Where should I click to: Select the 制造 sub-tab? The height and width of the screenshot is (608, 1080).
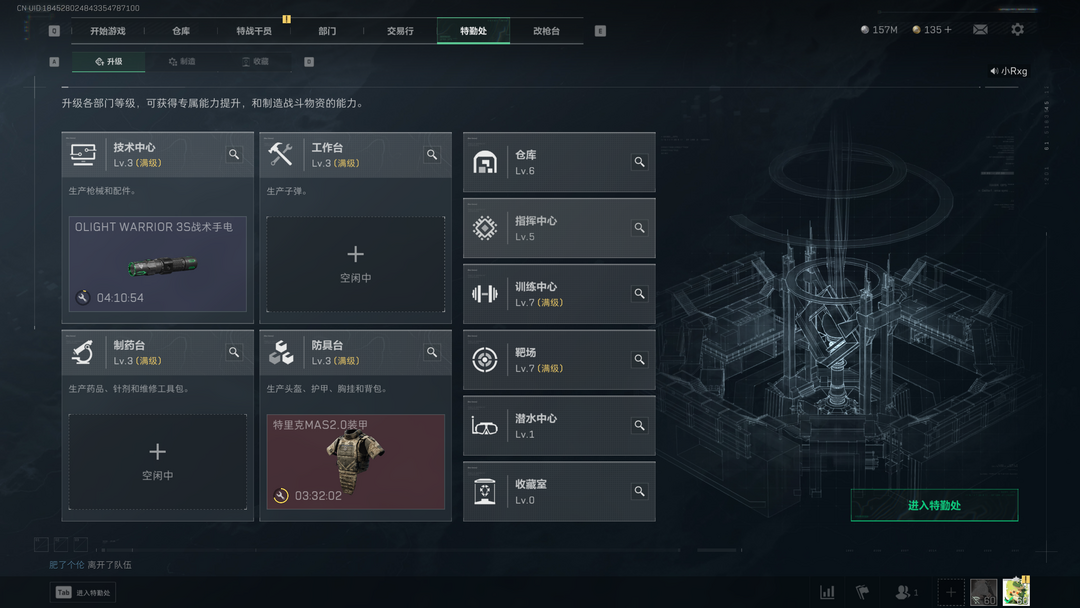tap(182, 61)
